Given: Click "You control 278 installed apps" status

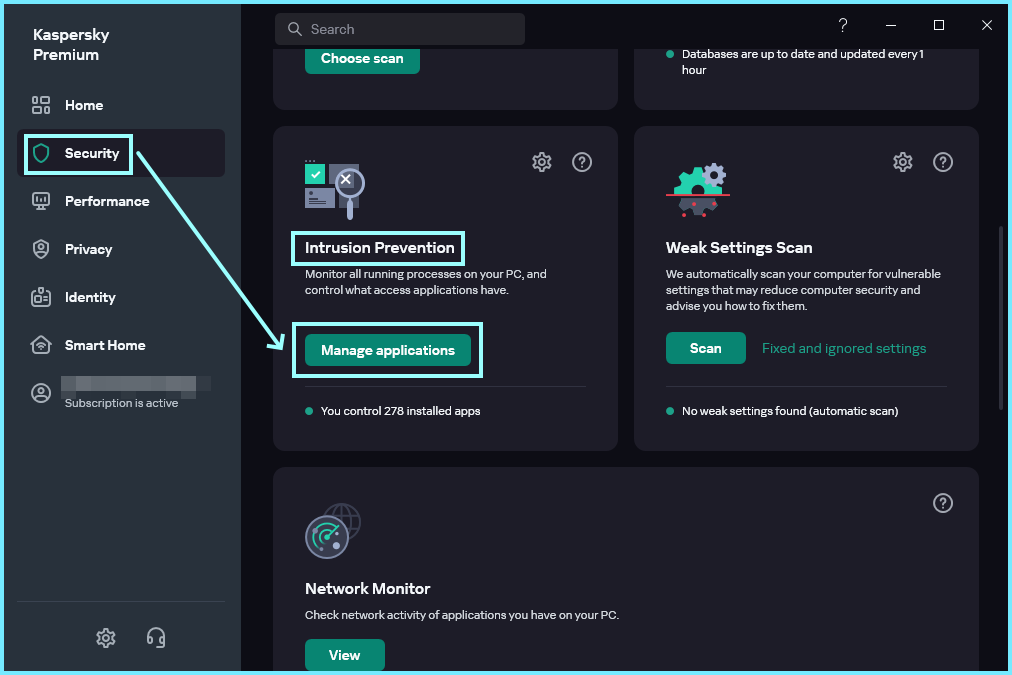Looking at the screenshot, I should tap(400, 411).
